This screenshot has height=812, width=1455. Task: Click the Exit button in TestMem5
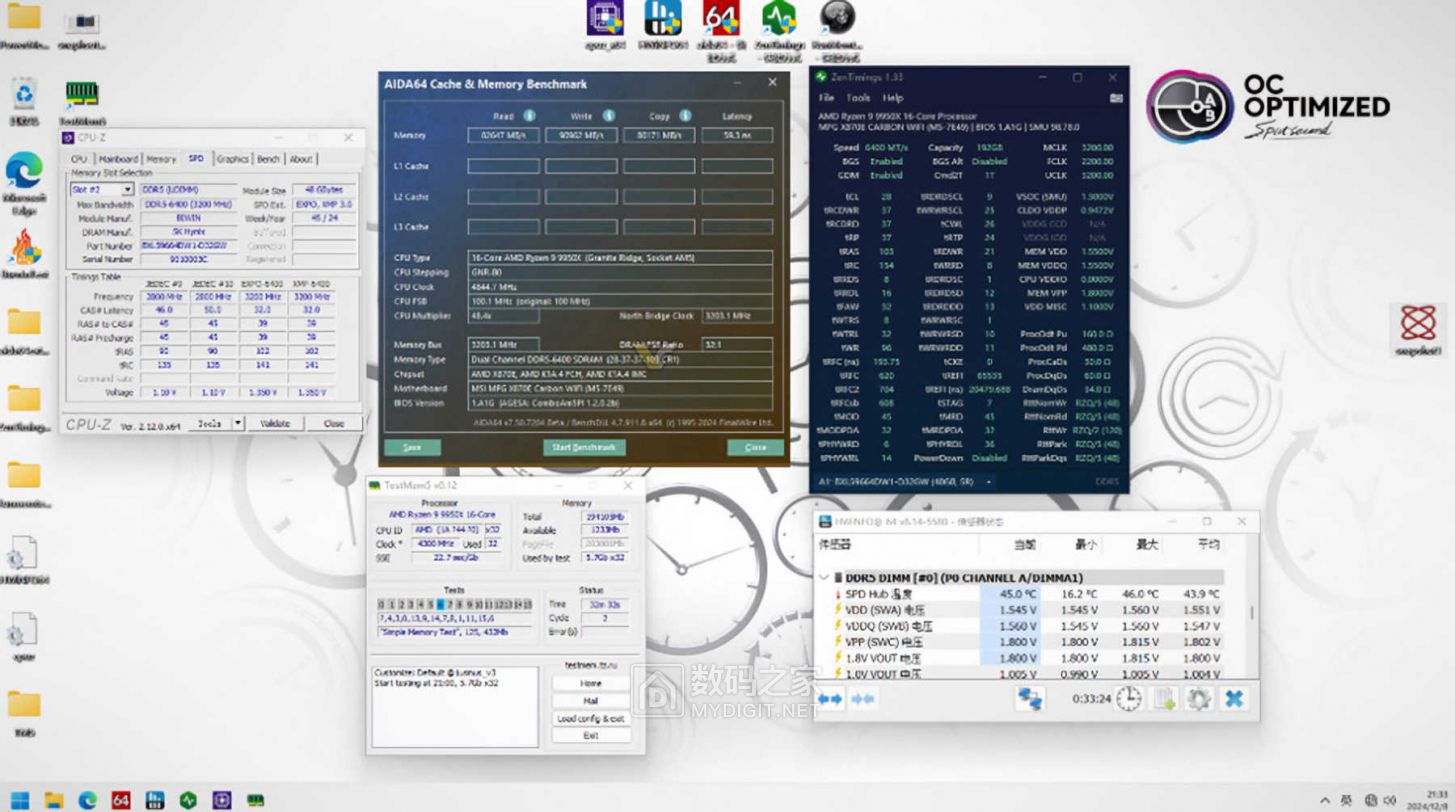[590, 735]
